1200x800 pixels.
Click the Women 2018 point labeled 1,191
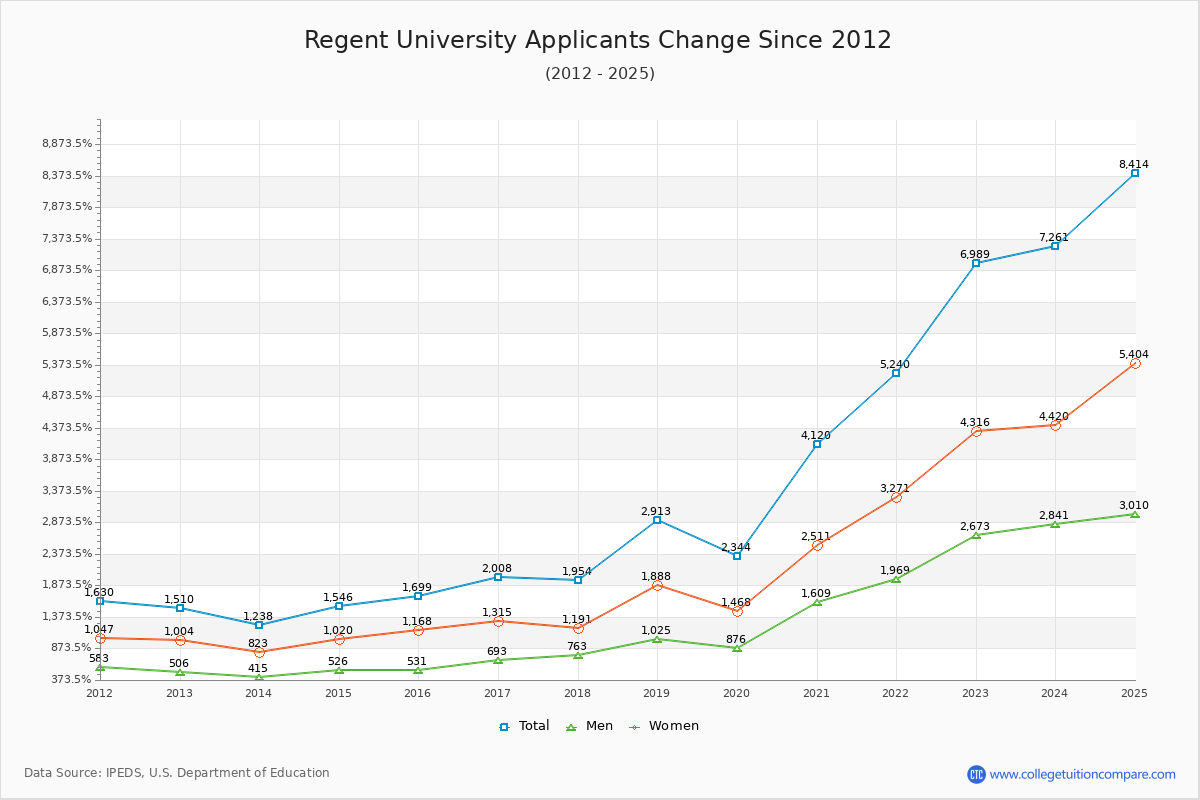coord(578,628)
